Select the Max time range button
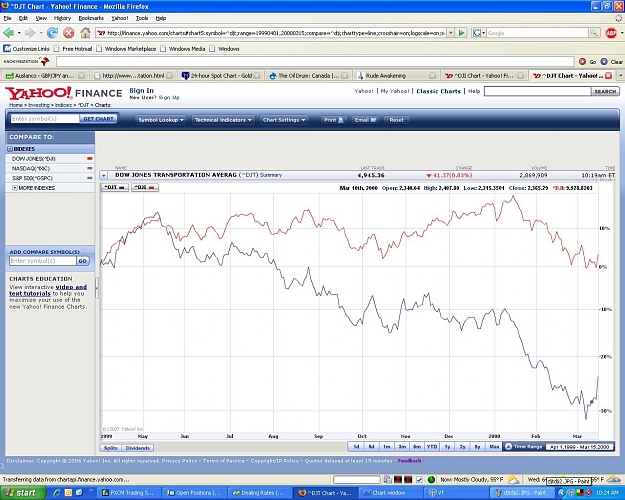The width and height of the screenshot is (625, 500). tap(494, 447)
